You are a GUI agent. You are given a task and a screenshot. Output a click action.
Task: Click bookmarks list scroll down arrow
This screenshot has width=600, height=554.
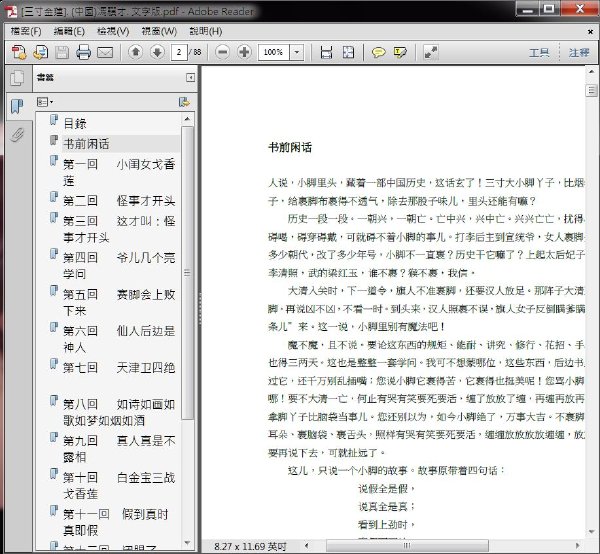point(187,543)
